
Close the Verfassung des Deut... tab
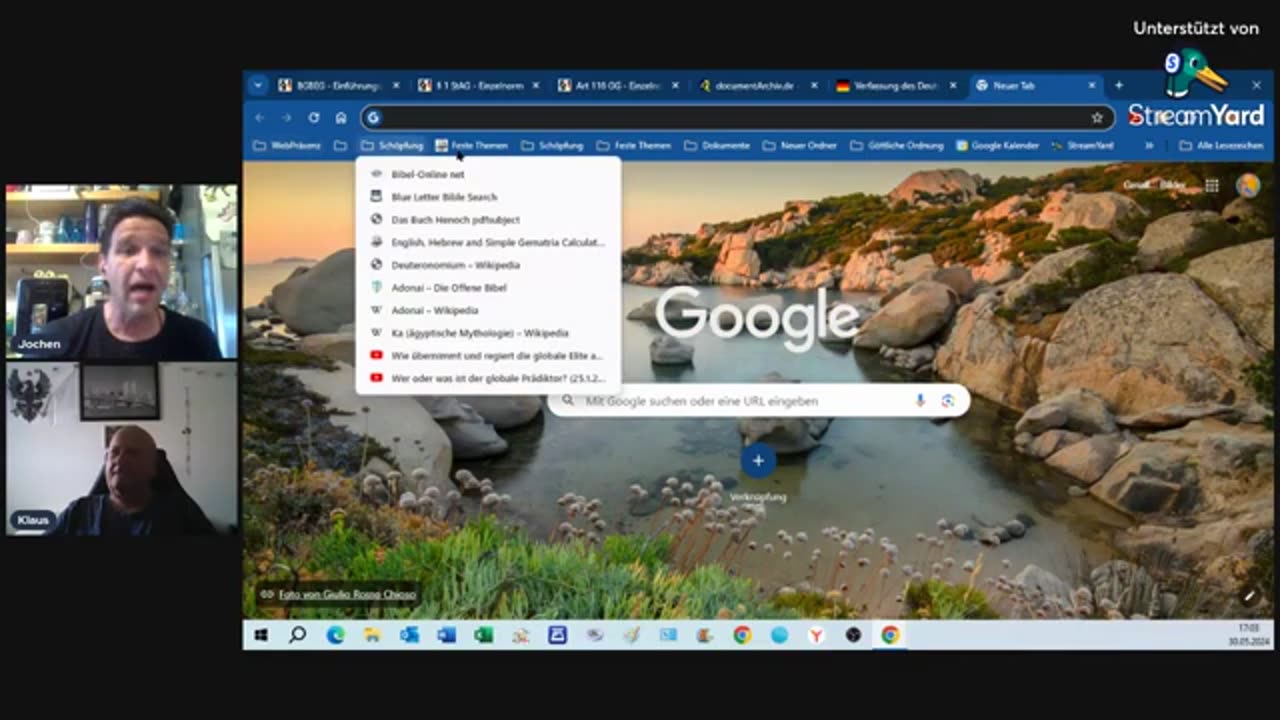tap(953, 86)
